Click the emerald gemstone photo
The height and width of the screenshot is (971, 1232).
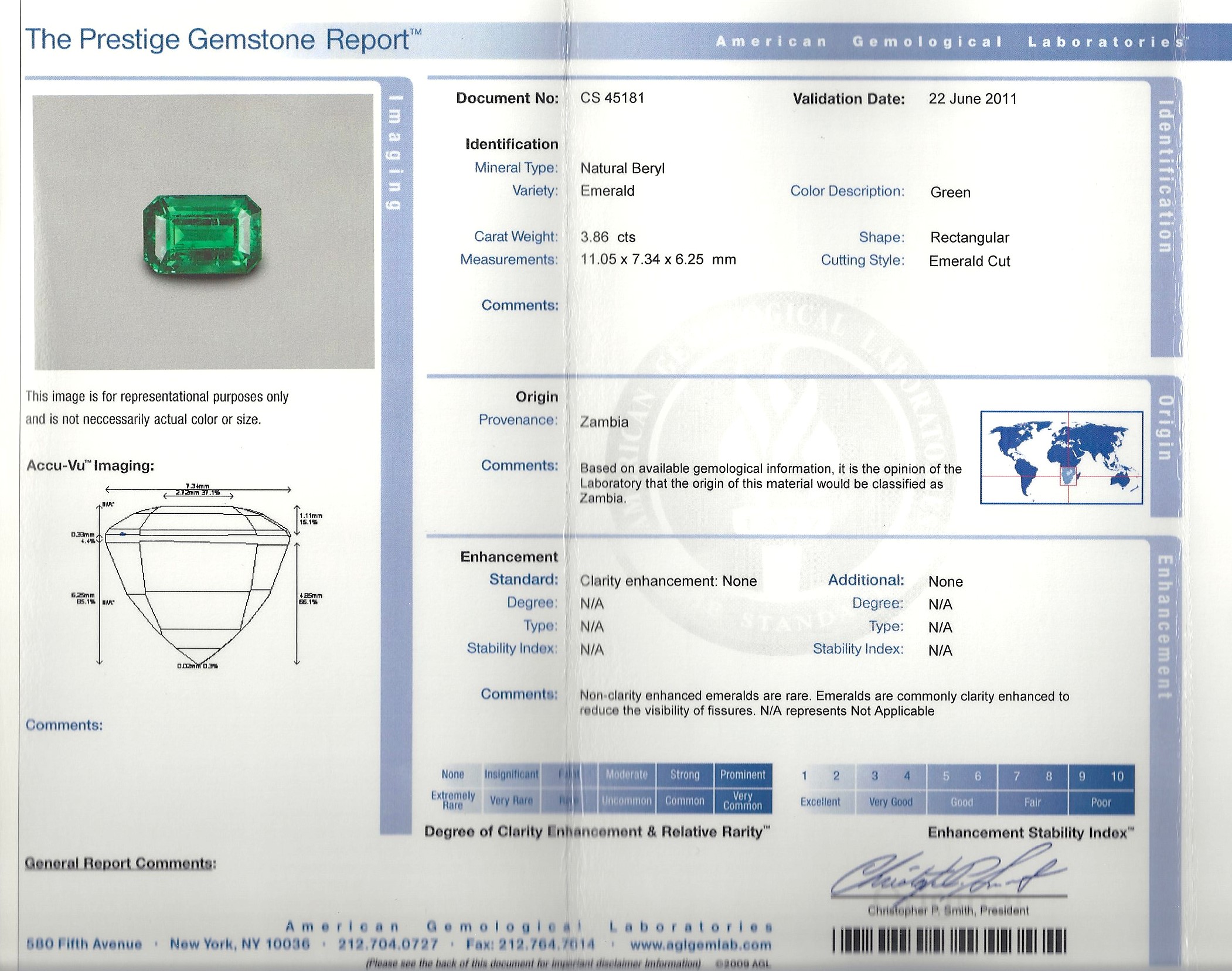point(202,236)
